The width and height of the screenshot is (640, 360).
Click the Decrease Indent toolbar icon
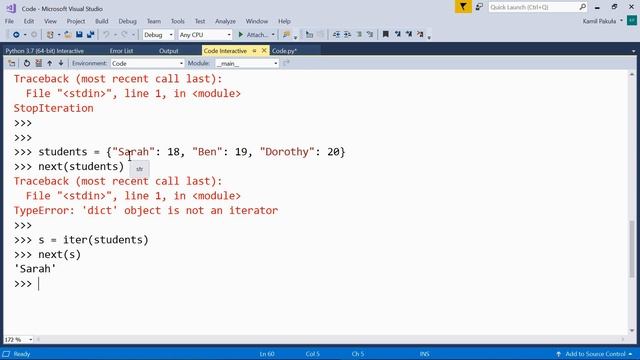click(x=336, y=35)
